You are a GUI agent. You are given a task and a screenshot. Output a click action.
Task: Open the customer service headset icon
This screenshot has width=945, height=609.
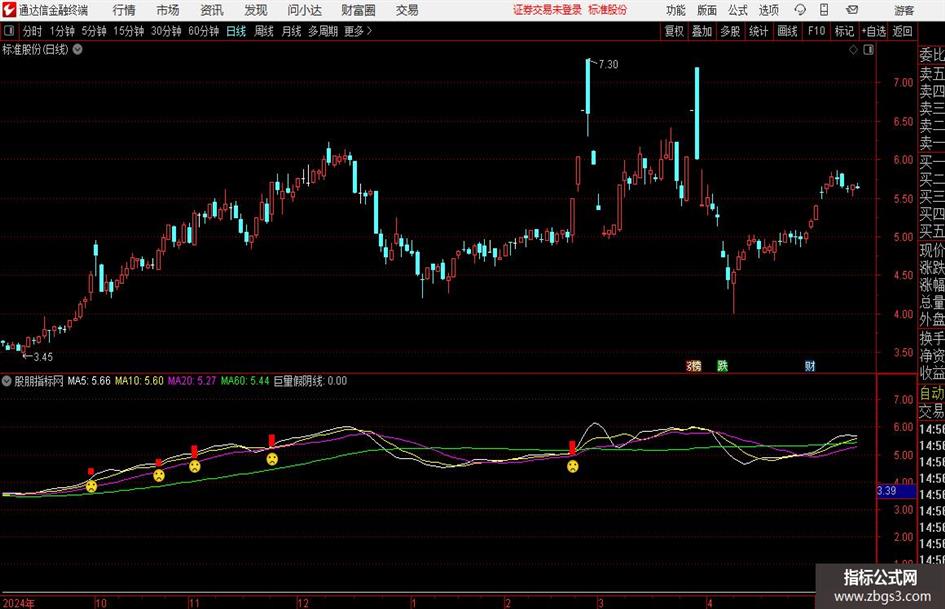coord(800,10)
